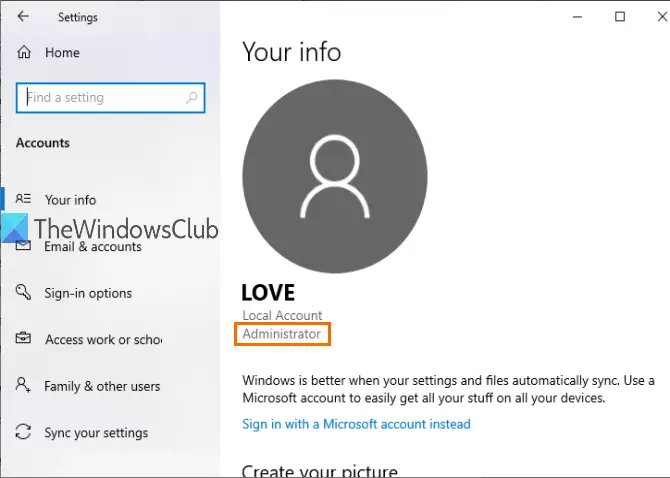Click the search magnifier icon
Image resolution: width=670 pixels, height=478 pixels.
point(191,98)
